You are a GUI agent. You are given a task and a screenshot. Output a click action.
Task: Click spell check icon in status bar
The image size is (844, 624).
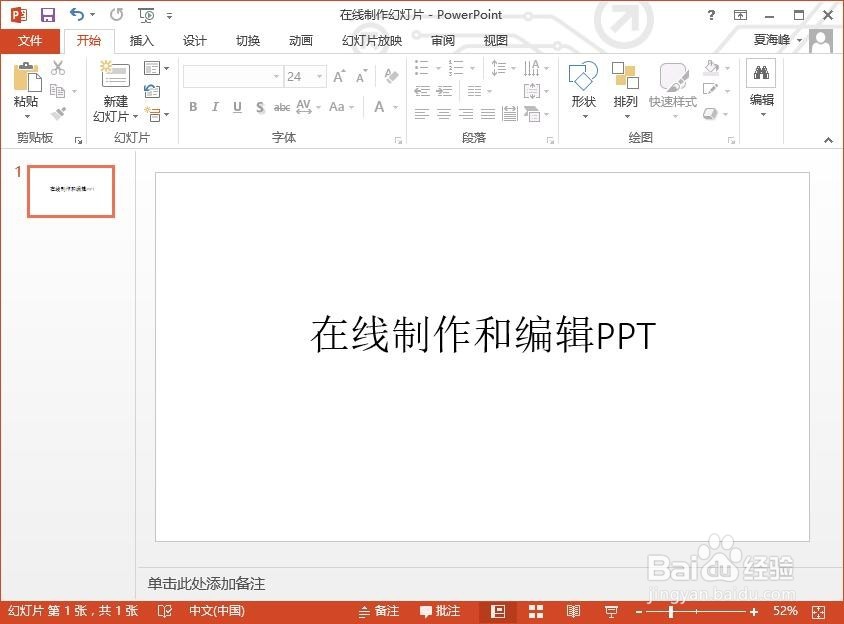coord(165,611)
